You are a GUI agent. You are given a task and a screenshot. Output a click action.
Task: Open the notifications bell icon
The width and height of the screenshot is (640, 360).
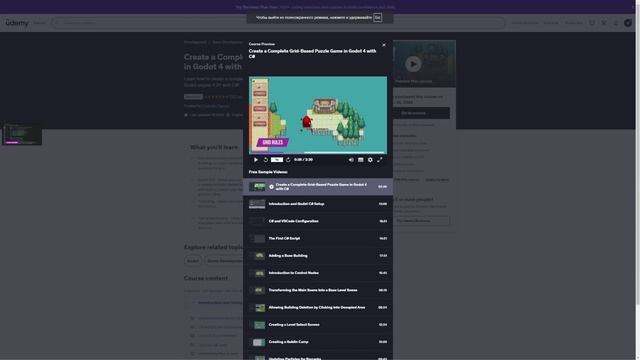coord(616,23)
